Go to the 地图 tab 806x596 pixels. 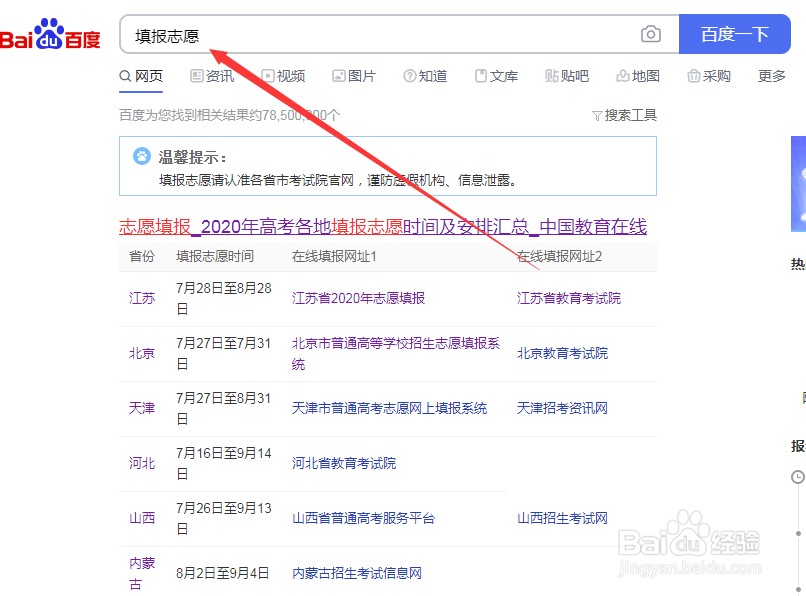click(x=638, y=76)
